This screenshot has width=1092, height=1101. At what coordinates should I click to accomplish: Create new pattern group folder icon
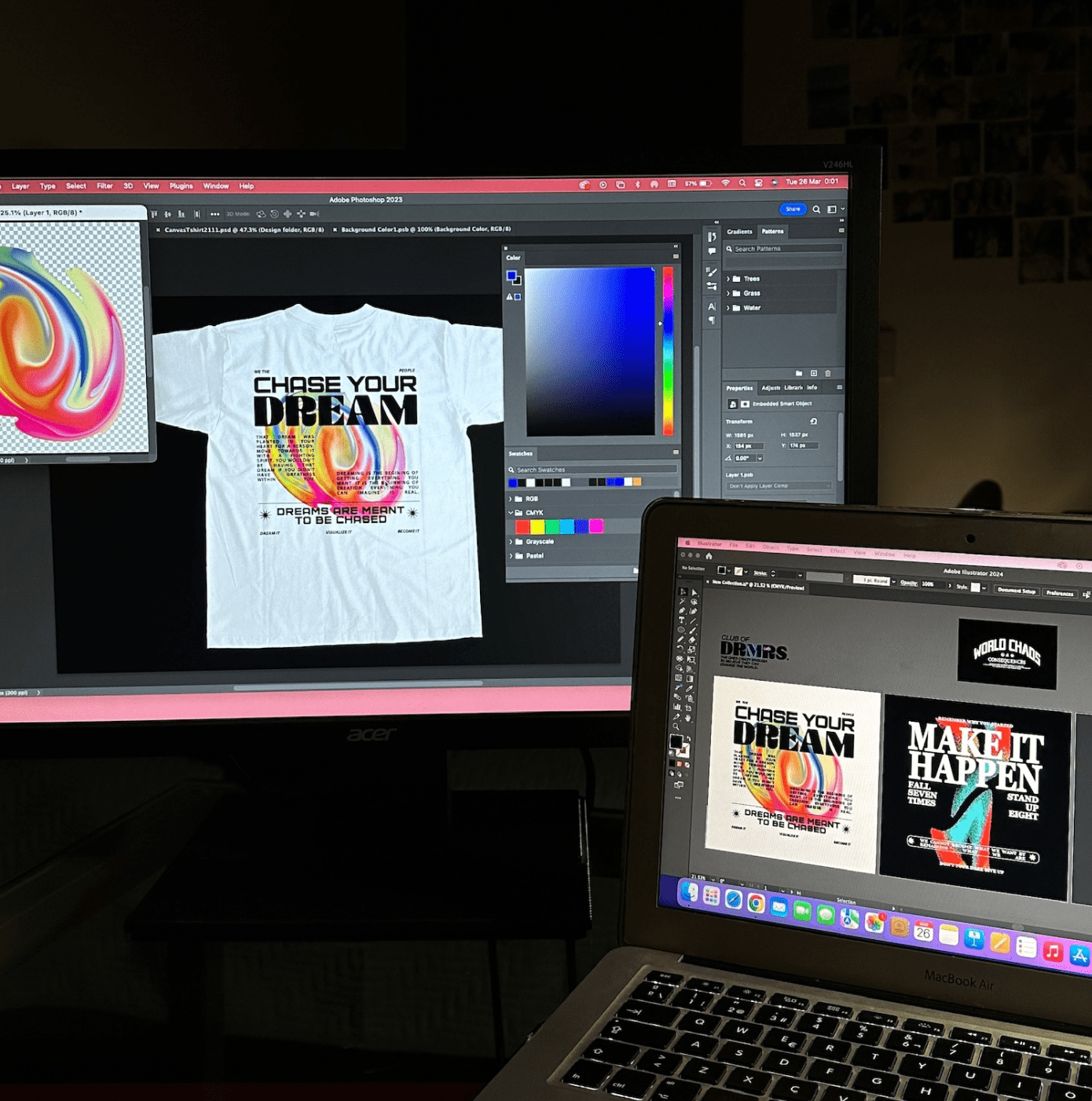(799, 373)
